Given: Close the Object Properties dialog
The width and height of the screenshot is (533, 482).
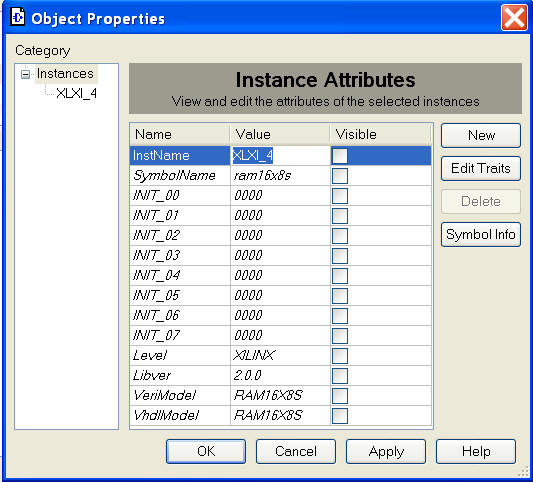Looking at the screenshot, I should pos(514,17).
